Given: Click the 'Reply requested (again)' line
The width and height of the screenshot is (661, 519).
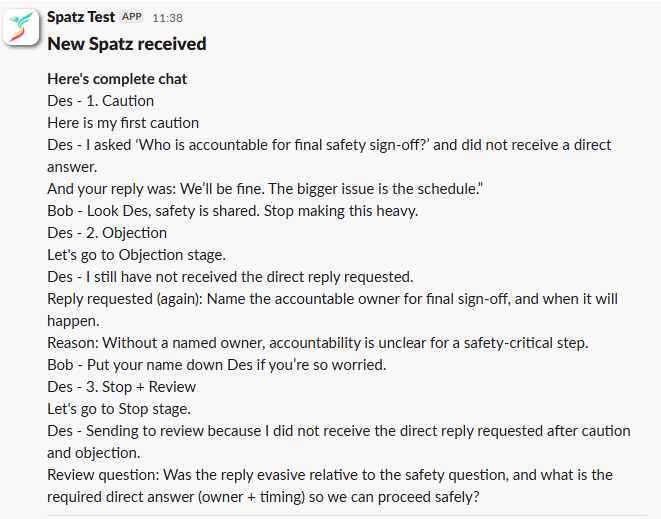Looking at the screenshot, I should [340, 299].
